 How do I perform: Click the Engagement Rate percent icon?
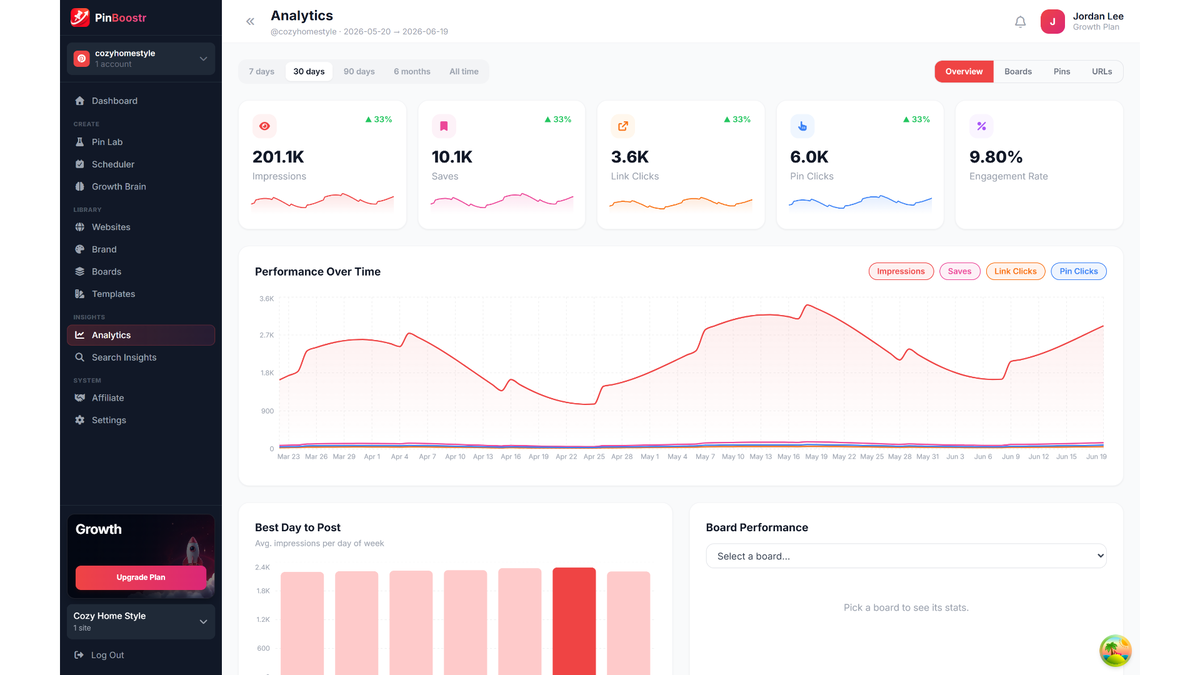tap(982, 127)
